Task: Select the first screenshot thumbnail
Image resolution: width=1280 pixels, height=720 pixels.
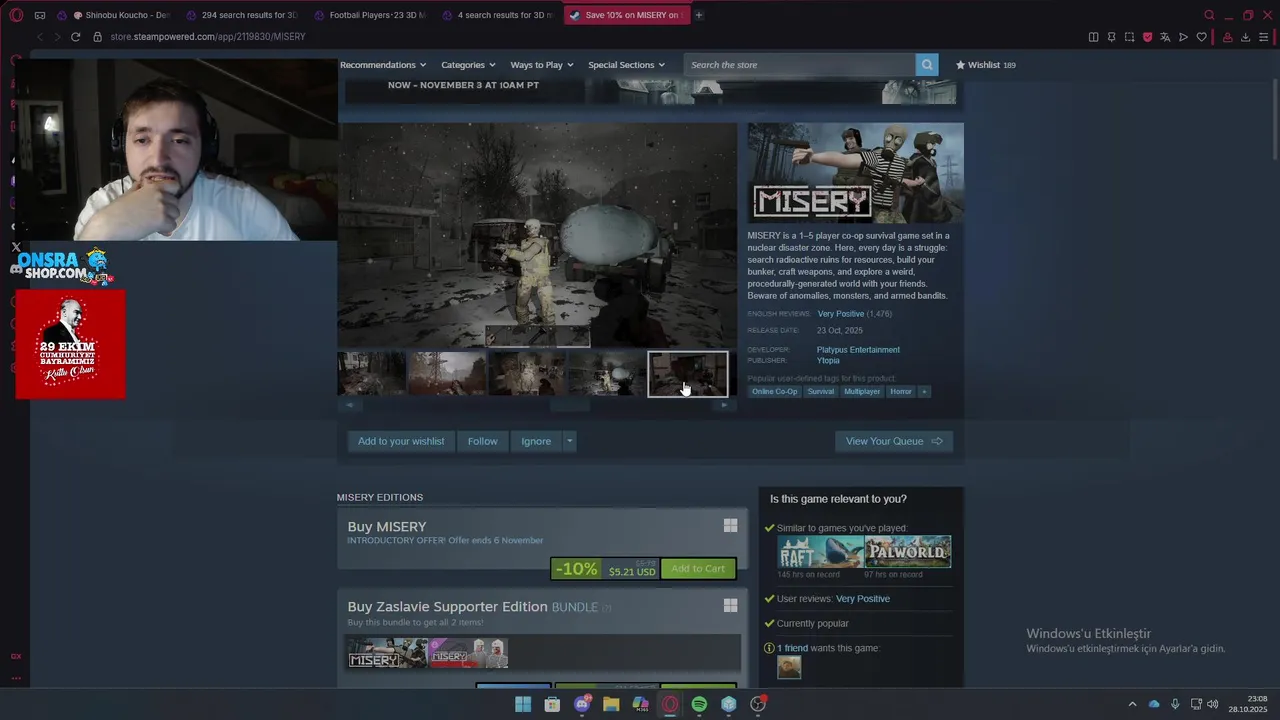Action: tap(371, 374)
